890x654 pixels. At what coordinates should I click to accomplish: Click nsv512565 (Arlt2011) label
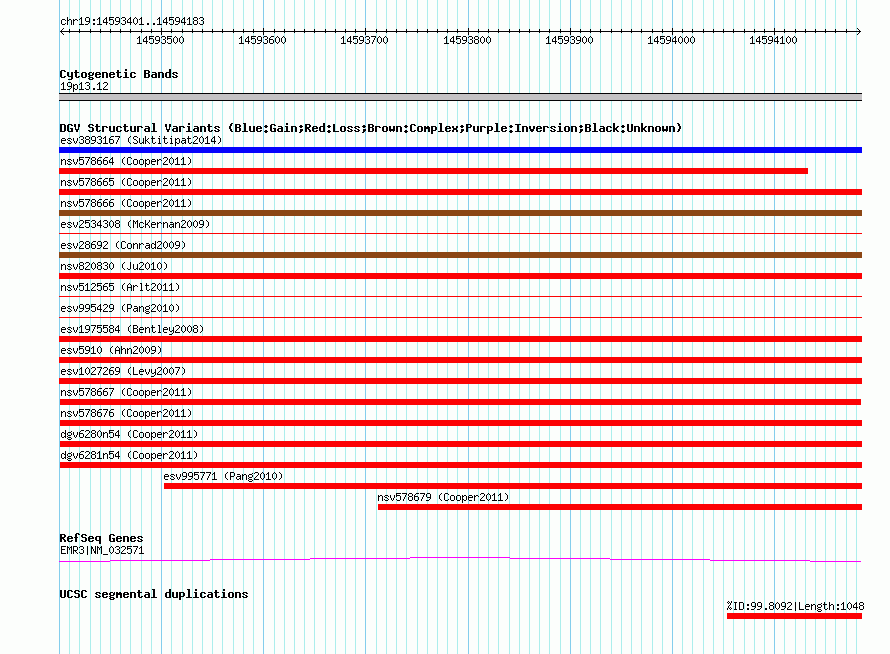coord(120,287)
